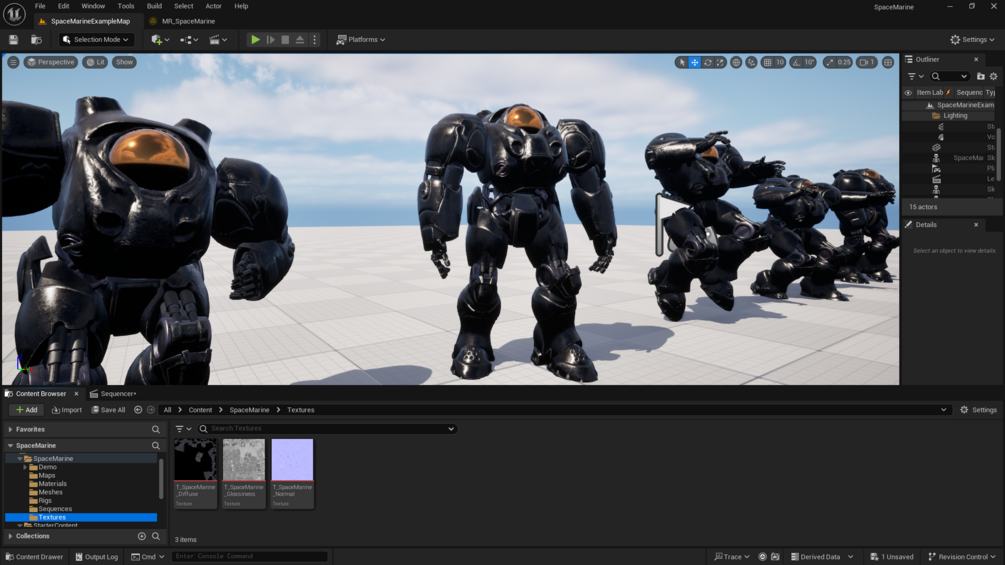Screen dimensions: 1005x565
Task: Click Search Textures input field
Action: click(x=327, y=429)
